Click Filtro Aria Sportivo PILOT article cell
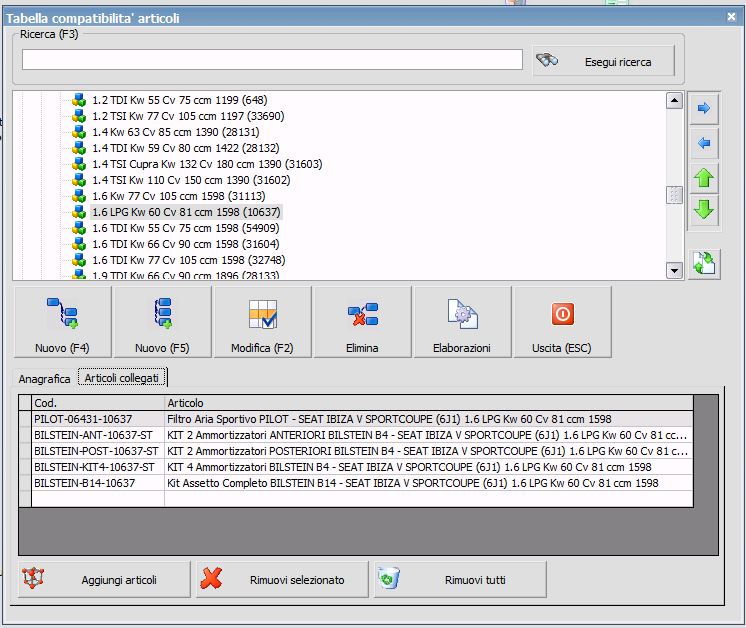 point(429,419)
